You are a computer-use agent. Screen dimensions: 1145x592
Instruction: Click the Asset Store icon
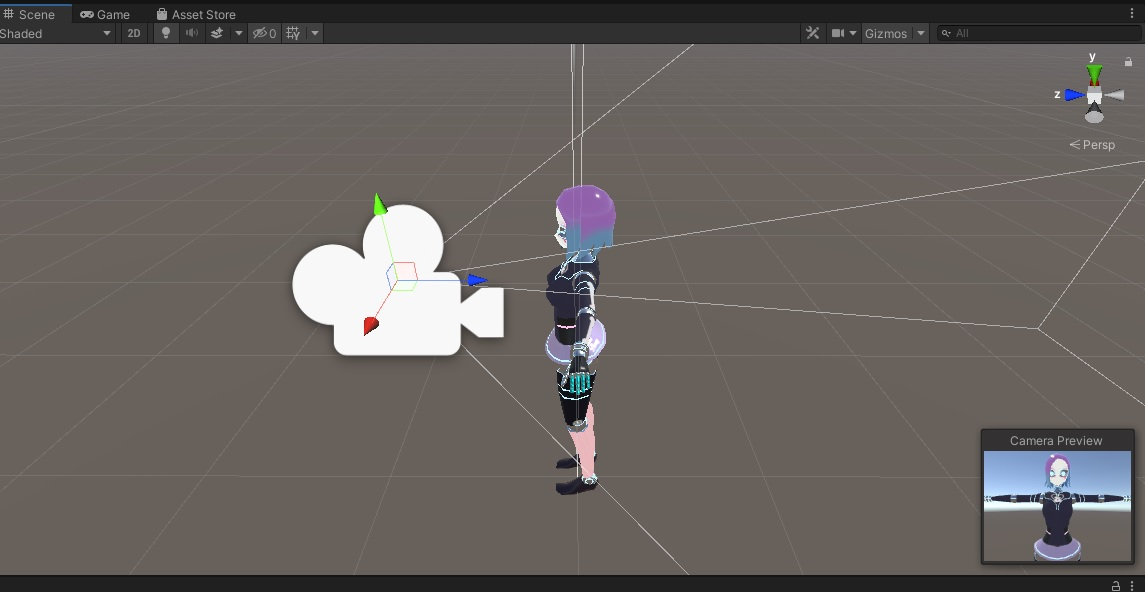pyautogui.click(x=160, y=13)
